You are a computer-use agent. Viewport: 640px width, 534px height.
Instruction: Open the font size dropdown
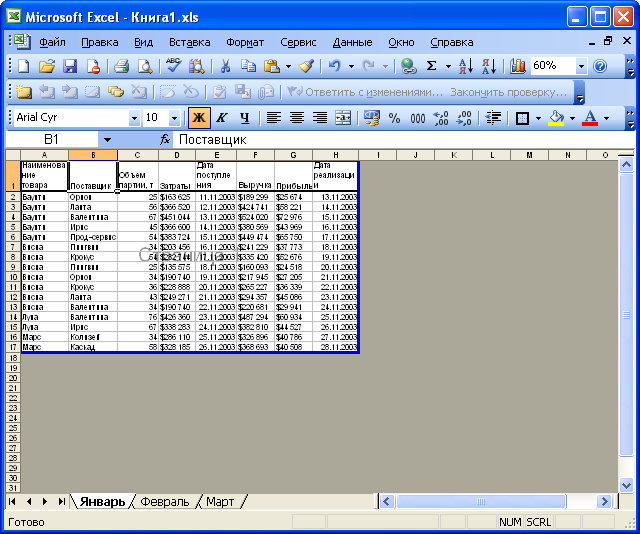[174, 118]
